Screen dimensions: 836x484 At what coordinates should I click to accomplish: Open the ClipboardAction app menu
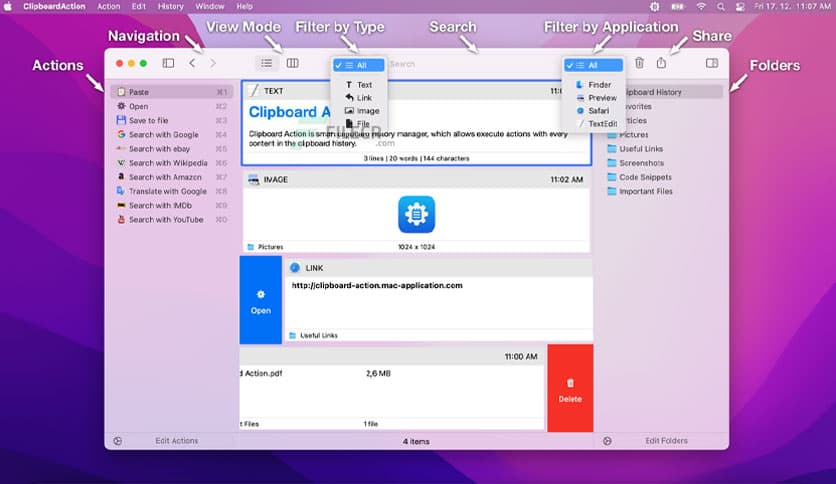pyautogui.click(x=54, y=6)
